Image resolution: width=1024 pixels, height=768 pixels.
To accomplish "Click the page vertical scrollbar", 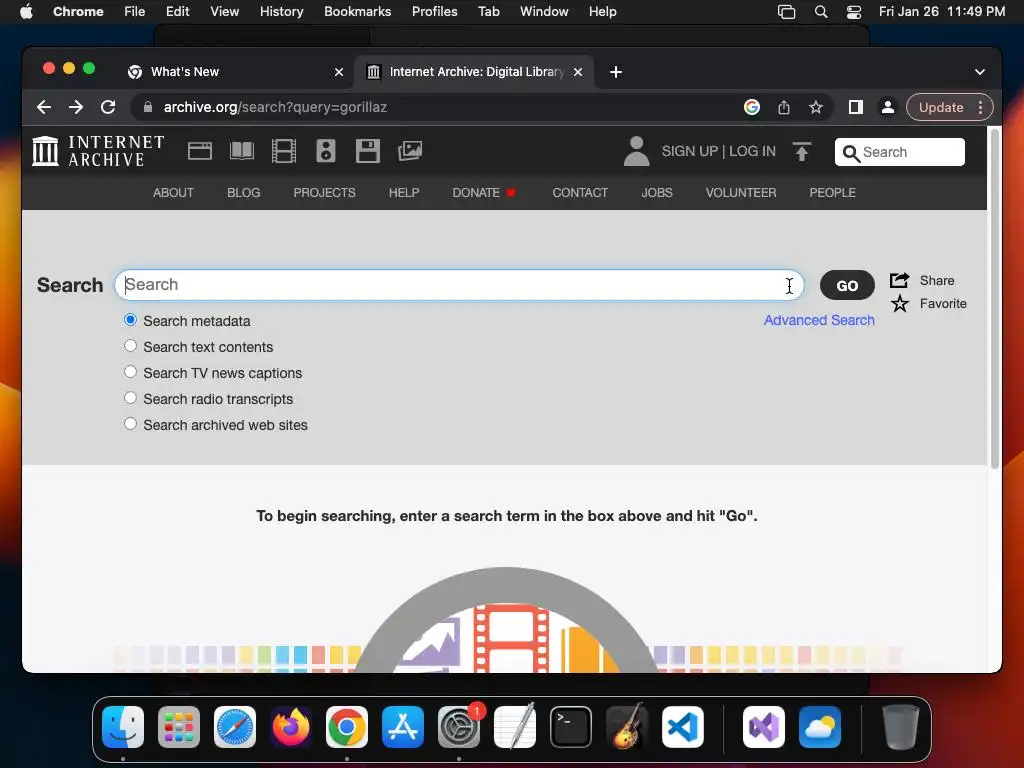I will coord(995,298).
